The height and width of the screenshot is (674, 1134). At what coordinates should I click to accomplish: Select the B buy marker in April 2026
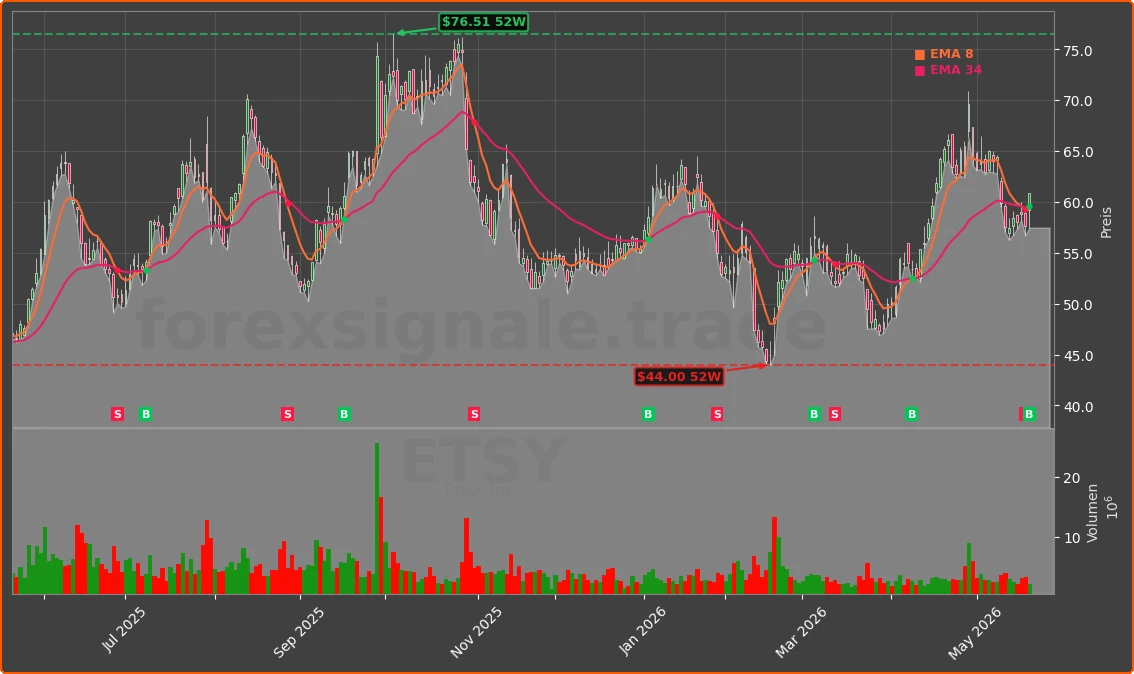click(912, 414)
